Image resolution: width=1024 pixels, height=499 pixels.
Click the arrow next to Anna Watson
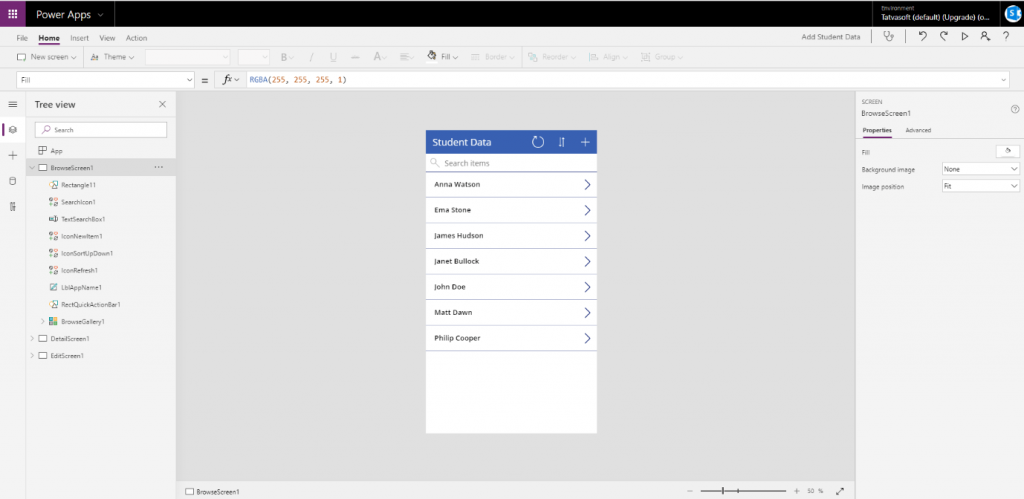(x=587, y=185)
